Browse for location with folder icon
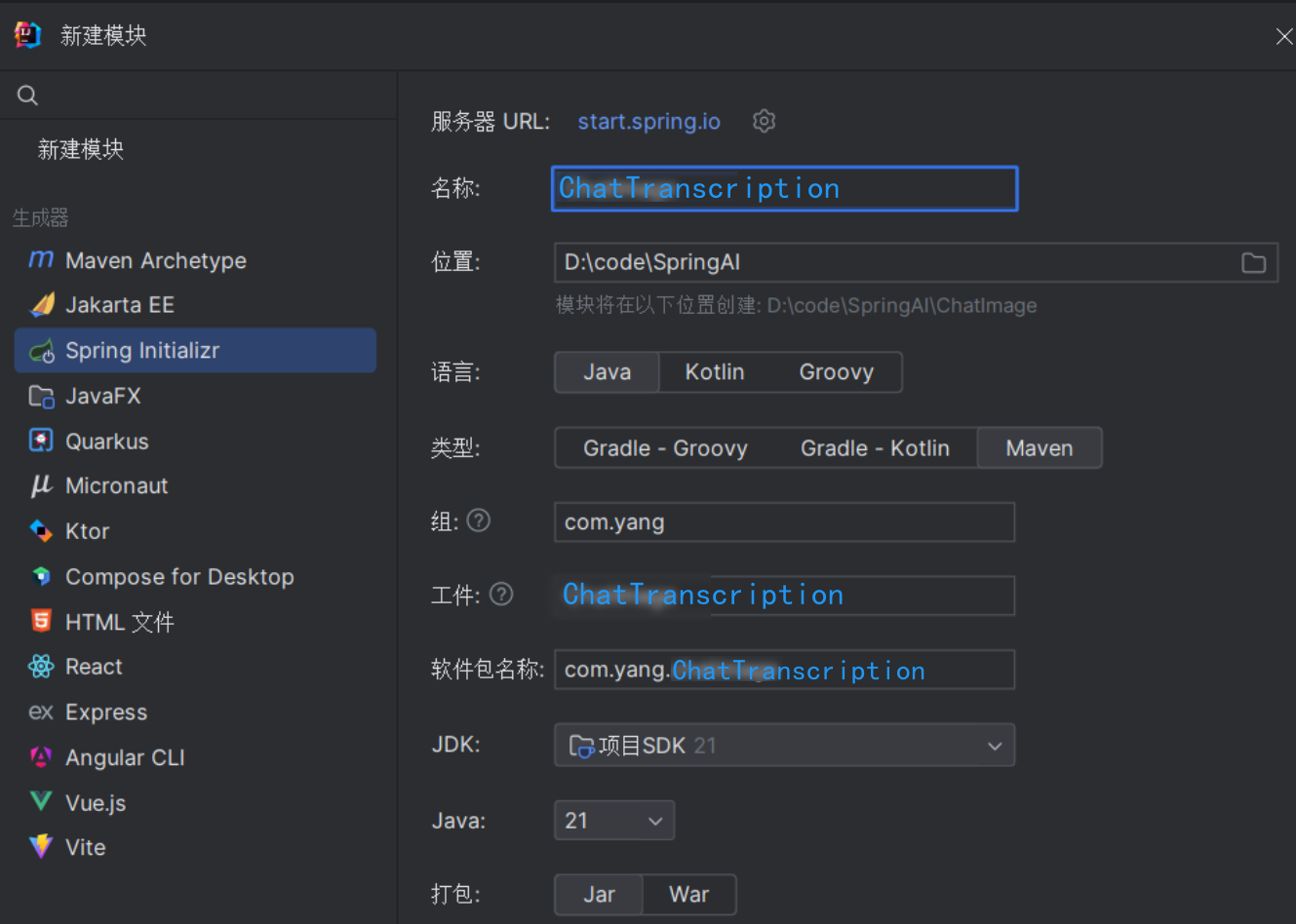 pos(1253,263)
